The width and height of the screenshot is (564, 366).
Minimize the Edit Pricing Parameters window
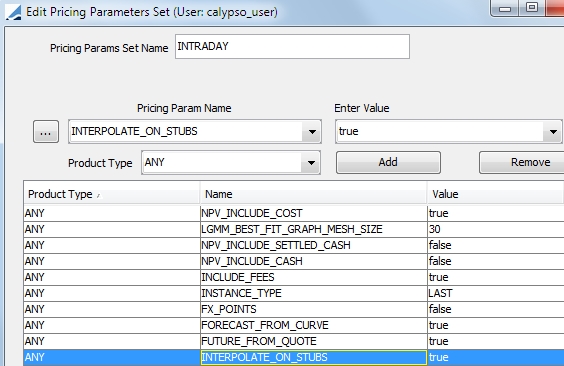pos(505,8)
